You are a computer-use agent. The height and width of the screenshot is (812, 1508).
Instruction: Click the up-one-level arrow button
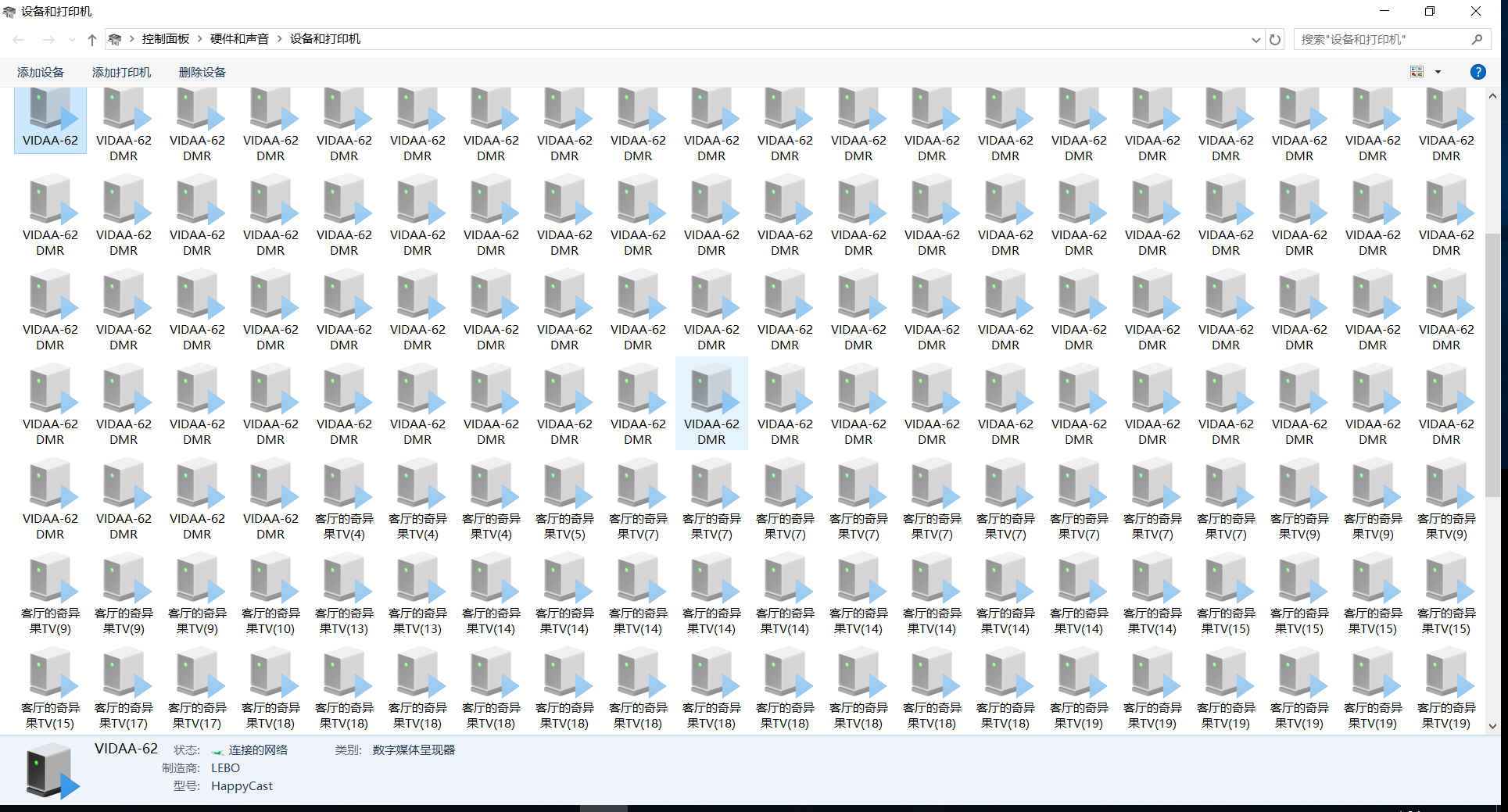tap(92, 40)
